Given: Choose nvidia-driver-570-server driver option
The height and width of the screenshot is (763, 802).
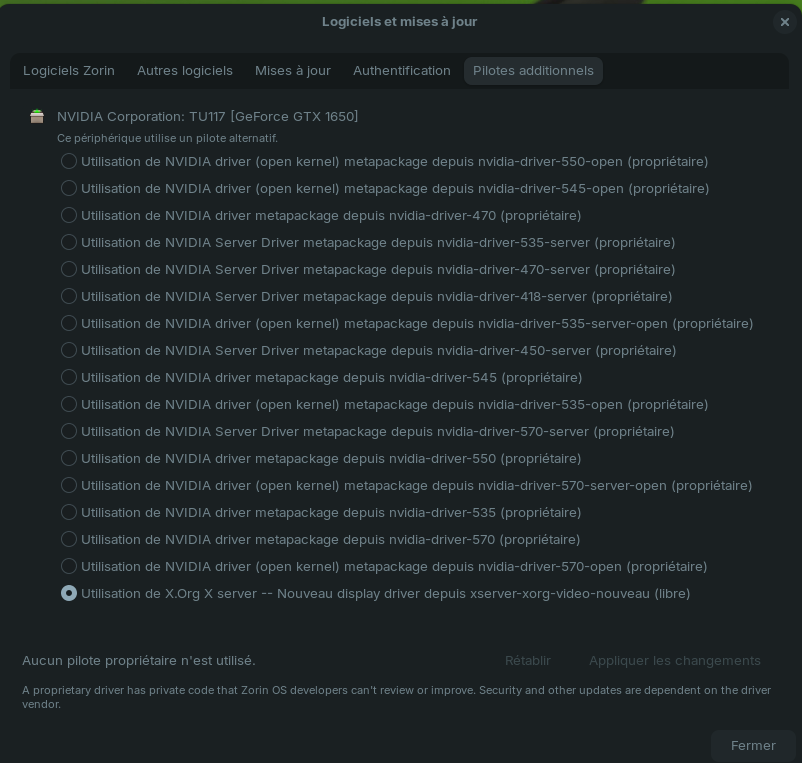Looking at the screenshot, I should click(x=69, y=431).
